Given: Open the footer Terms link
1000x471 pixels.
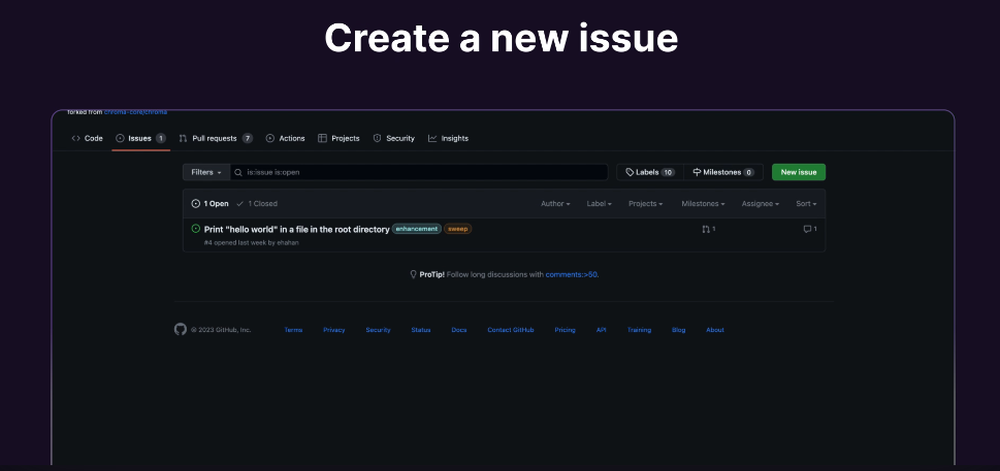Looking at the screenshot, I should pos(293,330).
